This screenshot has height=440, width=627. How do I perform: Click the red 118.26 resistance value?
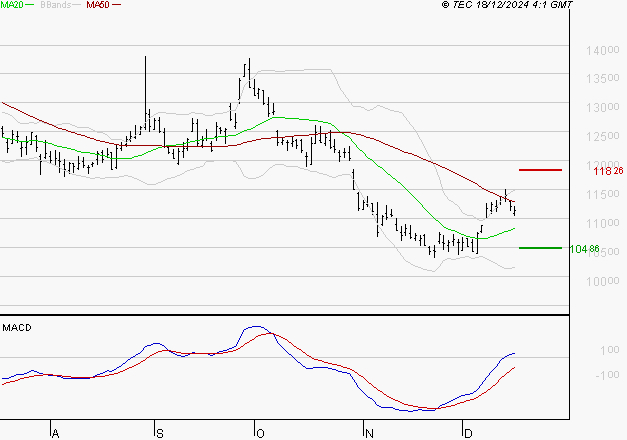[608, 171]
